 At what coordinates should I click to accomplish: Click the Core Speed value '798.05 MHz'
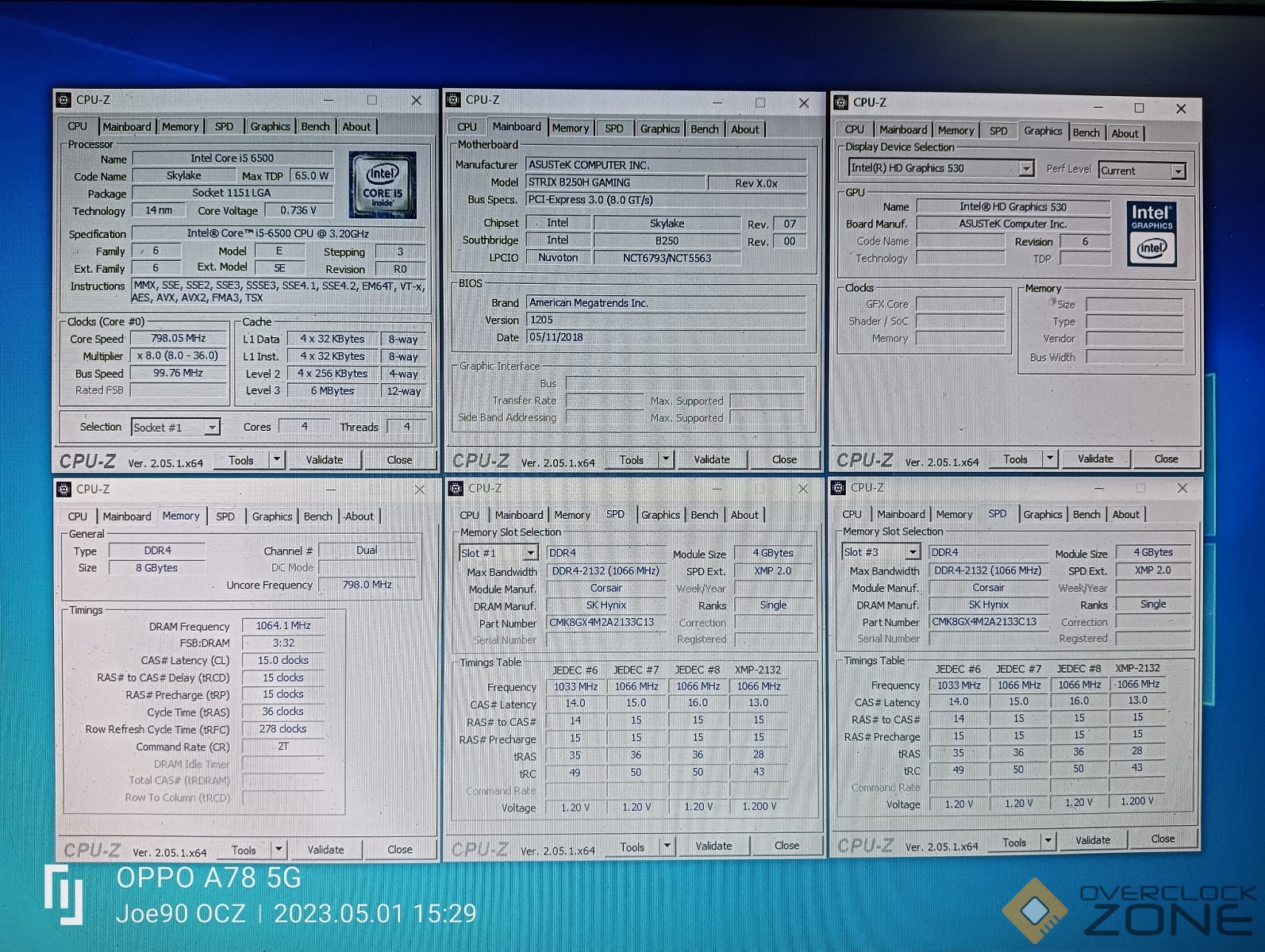179,339
